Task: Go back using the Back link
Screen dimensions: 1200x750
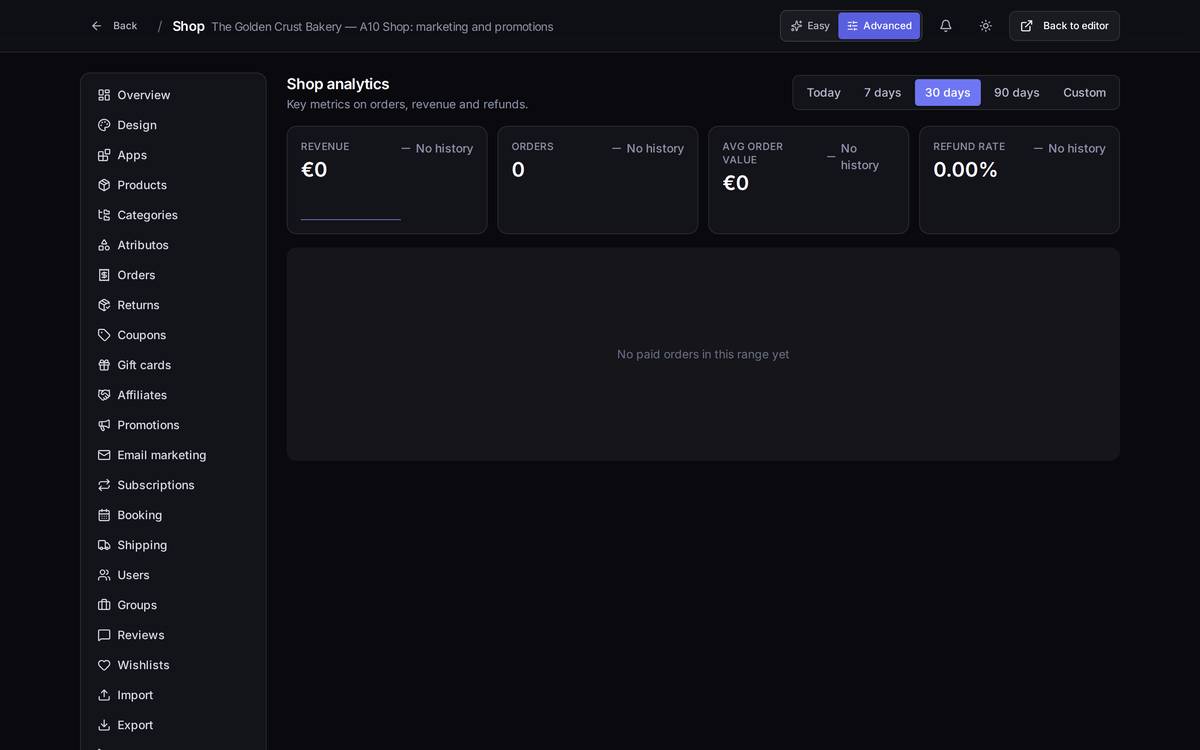Action: point(114,26)
